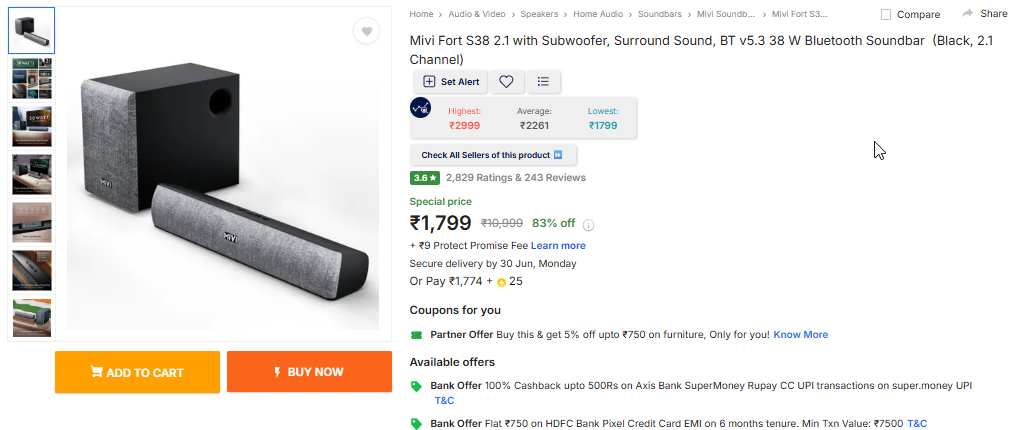Open the 3.6 star rating badge
Viewport: 1015px width, 430px height.
(x=424, y=178)
